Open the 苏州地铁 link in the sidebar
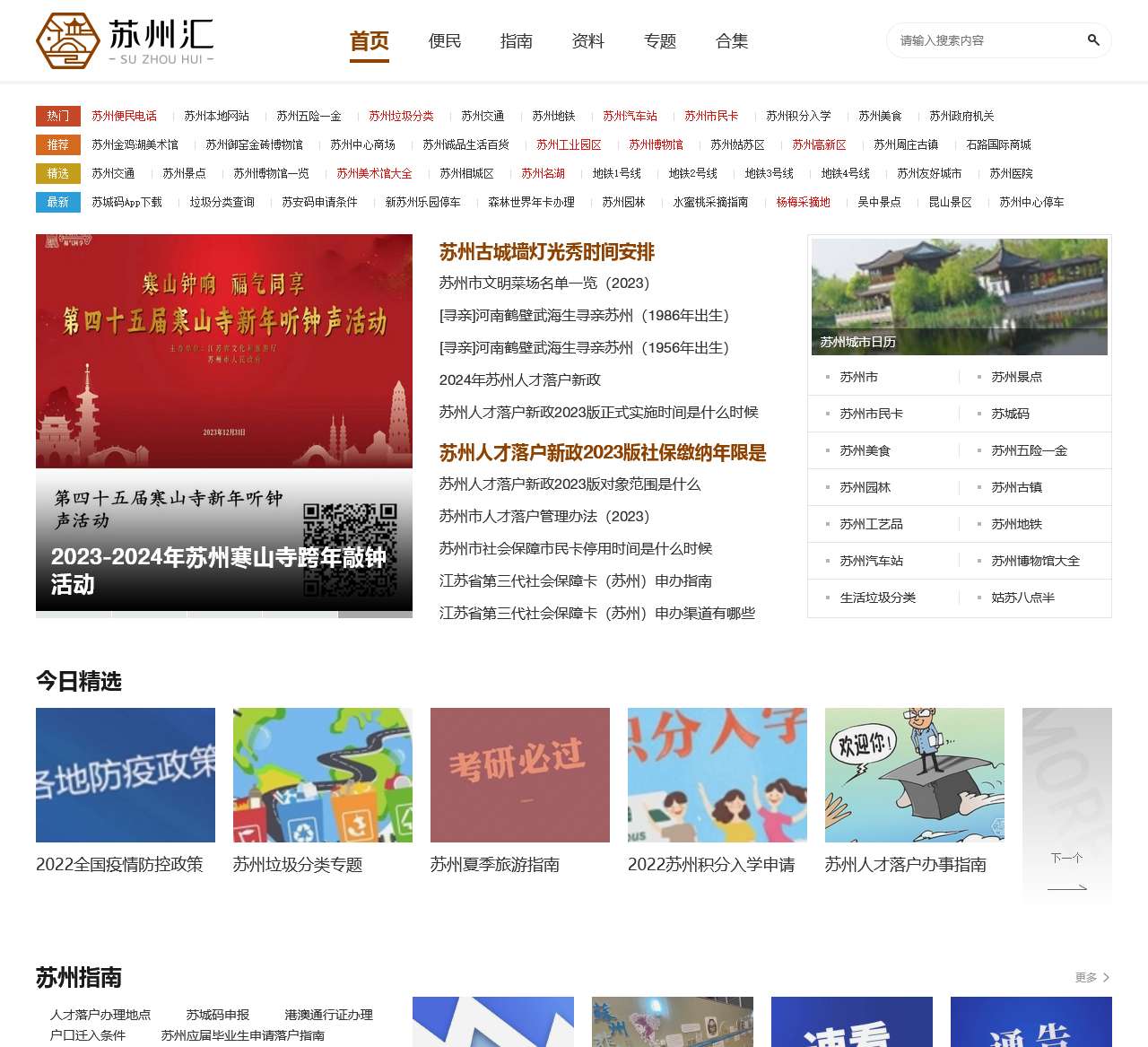Screen dimensions: 1148x1047 (x=1014, y=524)
